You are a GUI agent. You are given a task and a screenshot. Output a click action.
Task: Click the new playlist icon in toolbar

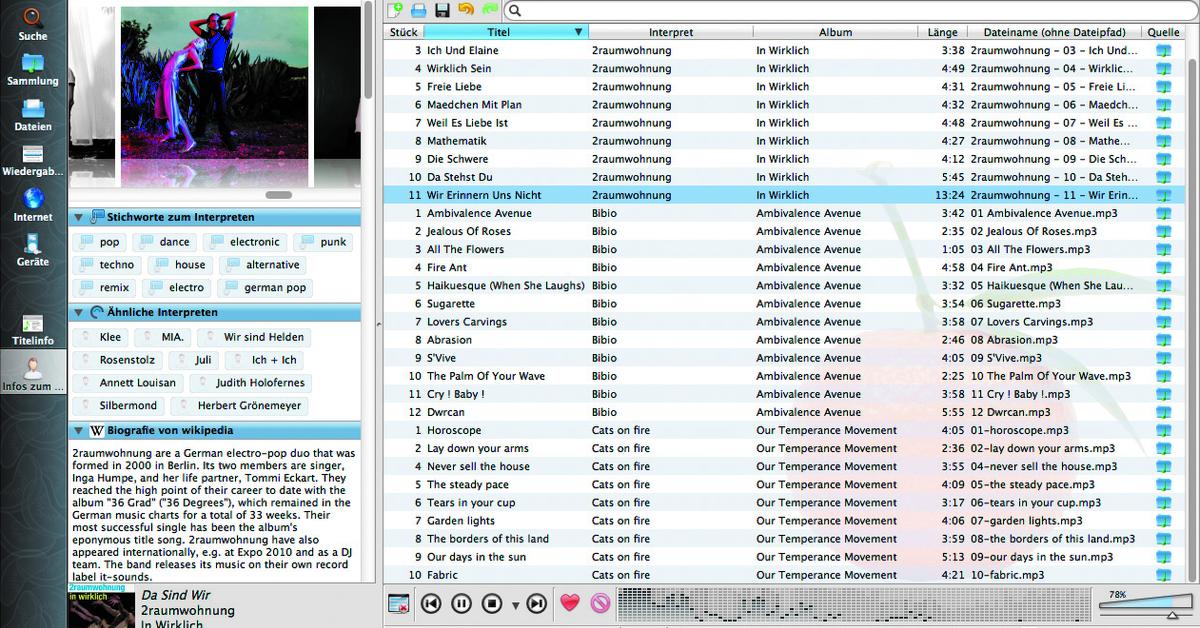click(397, 10)
